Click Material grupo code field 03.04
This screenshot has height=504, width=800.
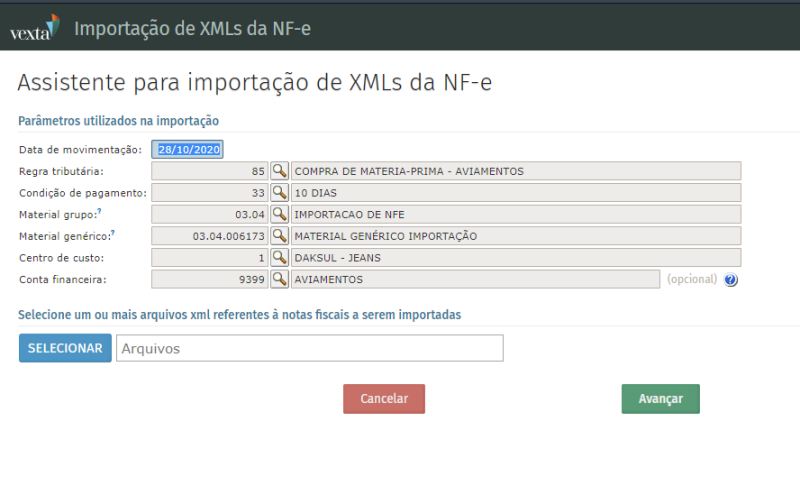pos(210,214)
